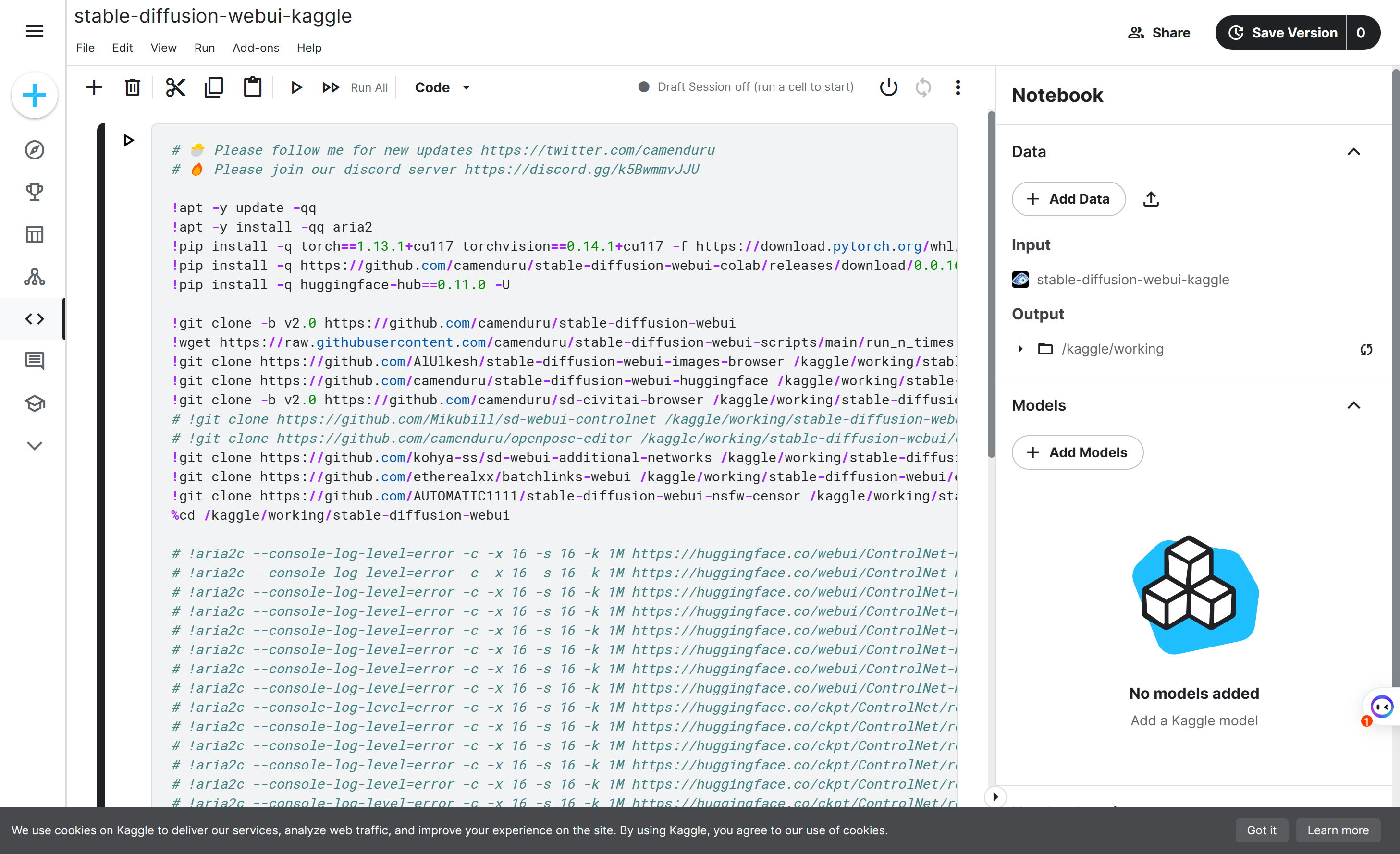Paste cell using clipboard icon

click(252, 87)
